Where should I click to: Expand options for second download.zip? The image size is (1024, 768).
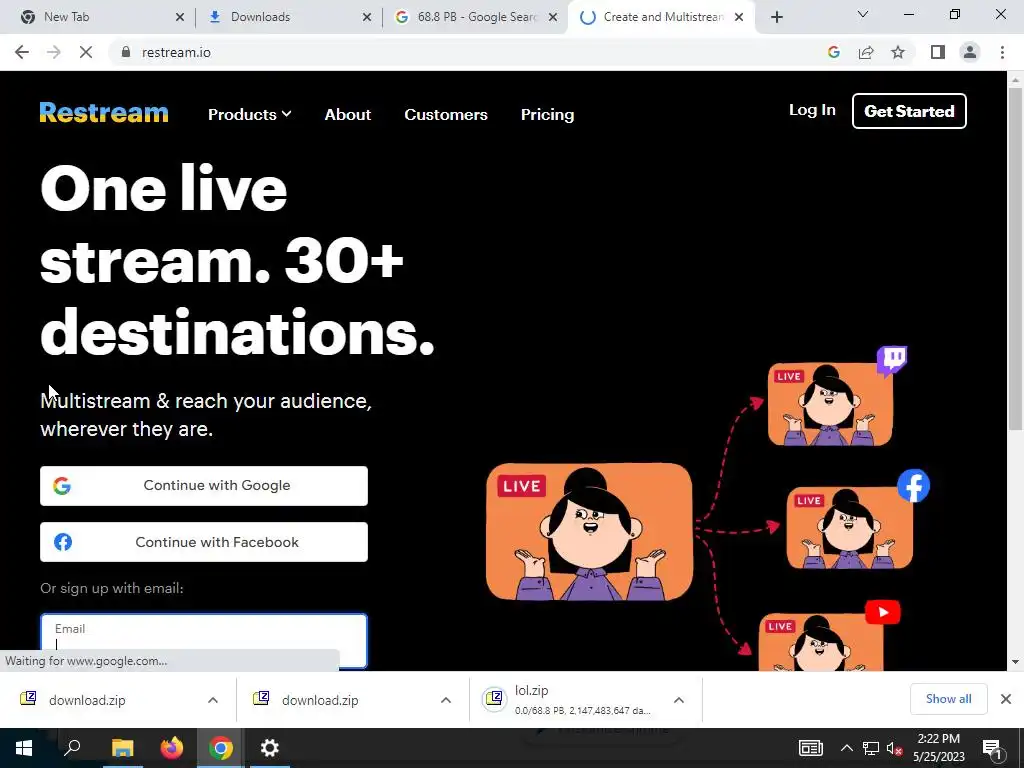pos(446,700)
